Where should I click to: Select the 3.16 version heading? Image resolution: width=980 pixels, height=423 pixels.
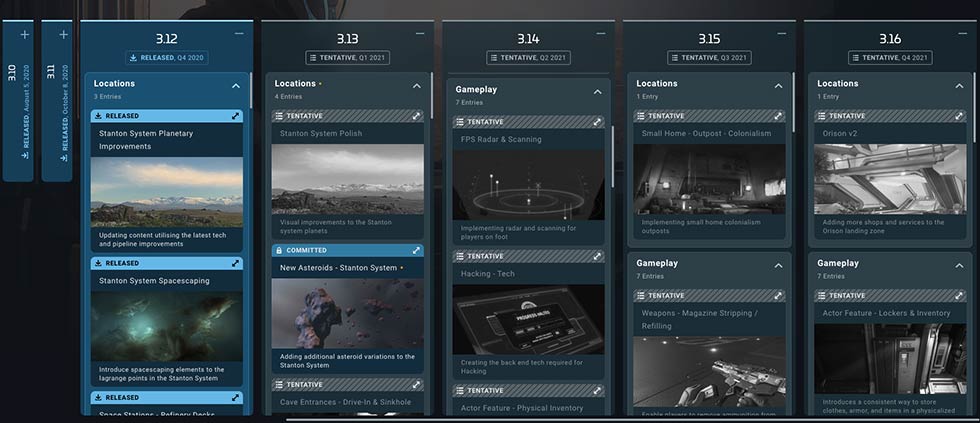890,39
